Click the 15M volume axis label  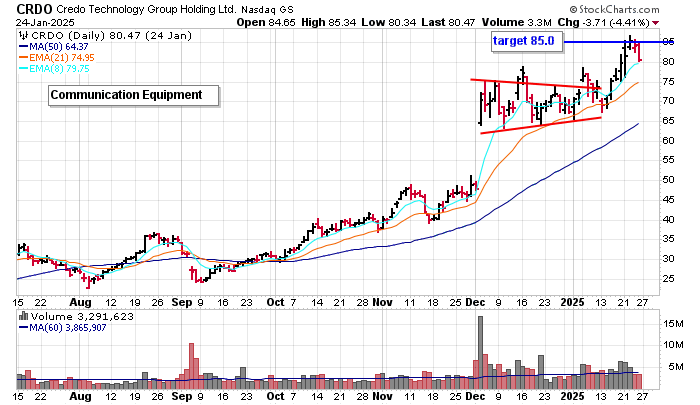(674, 323)
